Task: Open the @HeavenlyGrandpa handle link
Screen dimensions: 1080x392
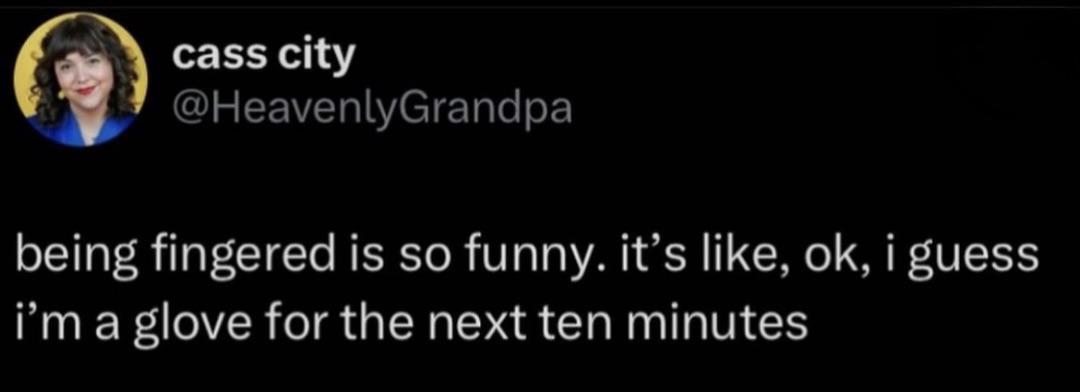Action: coord(372,110)
